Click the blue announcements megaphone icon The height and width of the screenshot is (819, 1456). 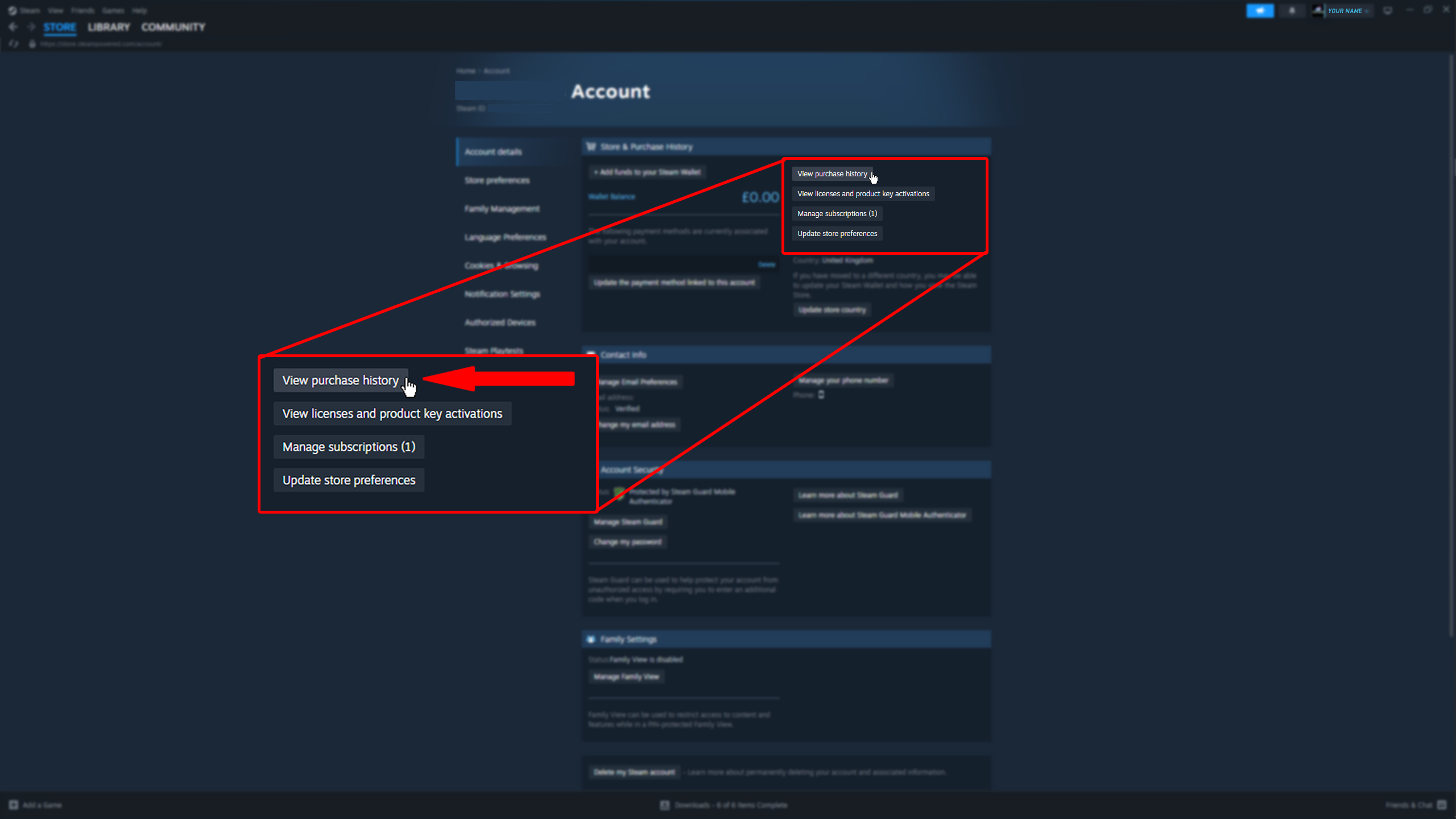click(x=1260, y=11)
